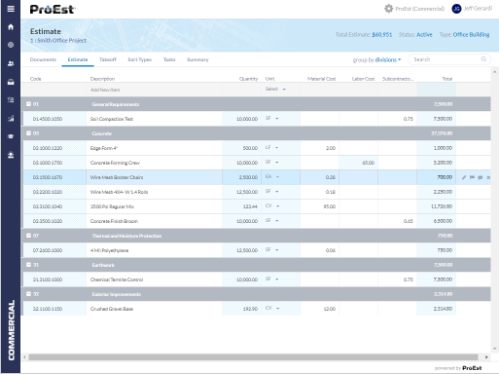Click the horizontal scrollbar at bottom
Image resolution: width=499 pixels, height=374 pixels.
click(x=253, y=357)
